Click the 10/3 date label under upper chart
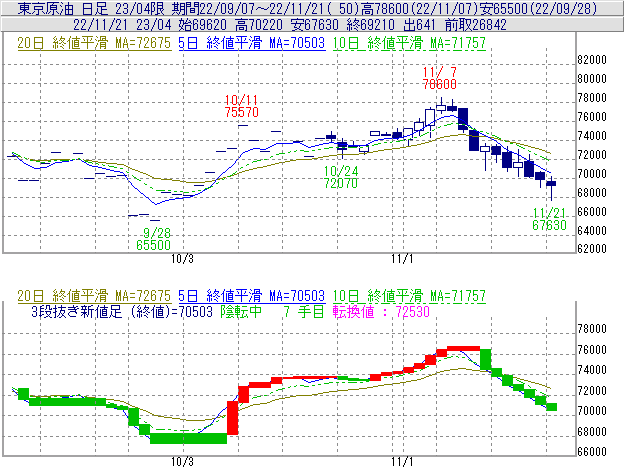The image size is (624, 475). click(182, 259)
